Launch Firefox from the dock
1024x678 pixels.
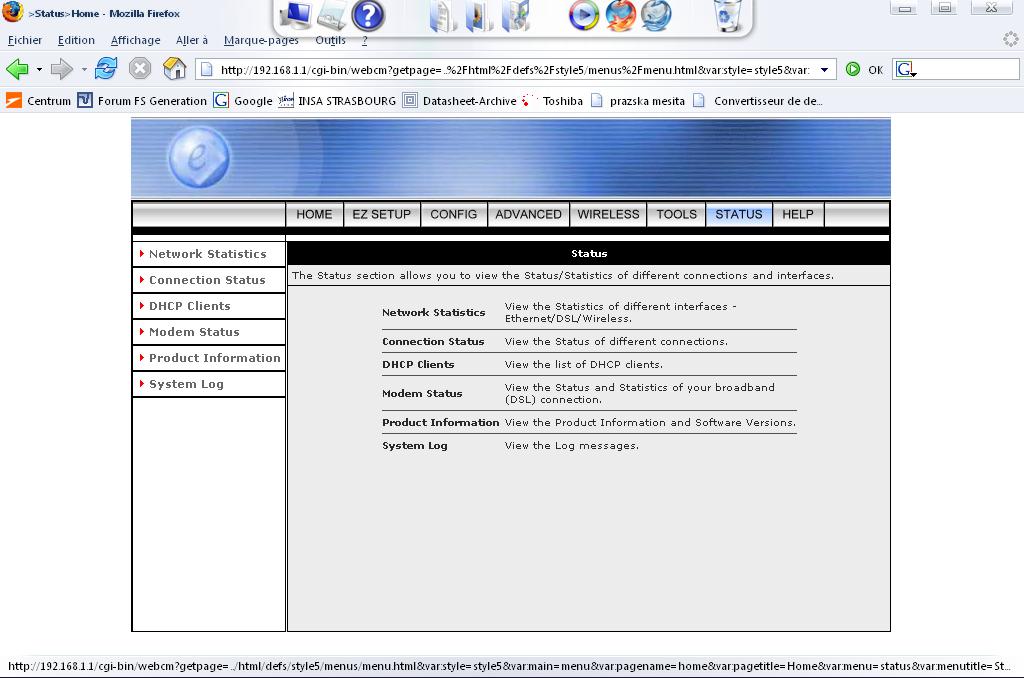point(620,16)
